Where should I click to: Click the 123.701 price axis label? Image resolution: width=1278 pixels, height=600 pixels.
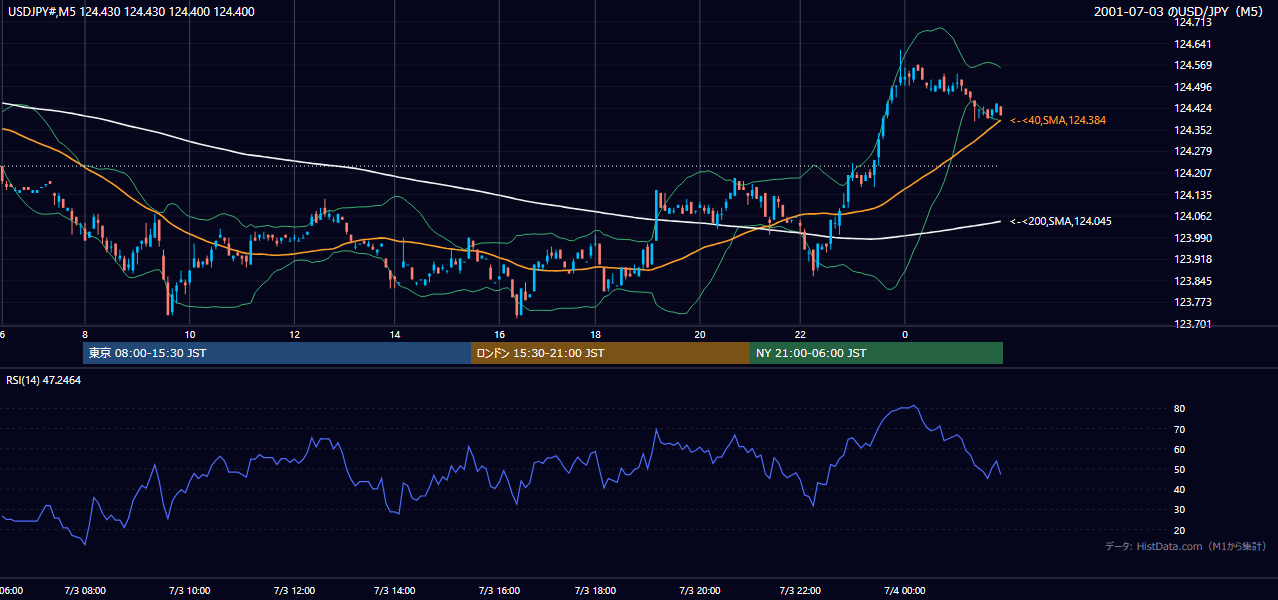(1193, 324)
